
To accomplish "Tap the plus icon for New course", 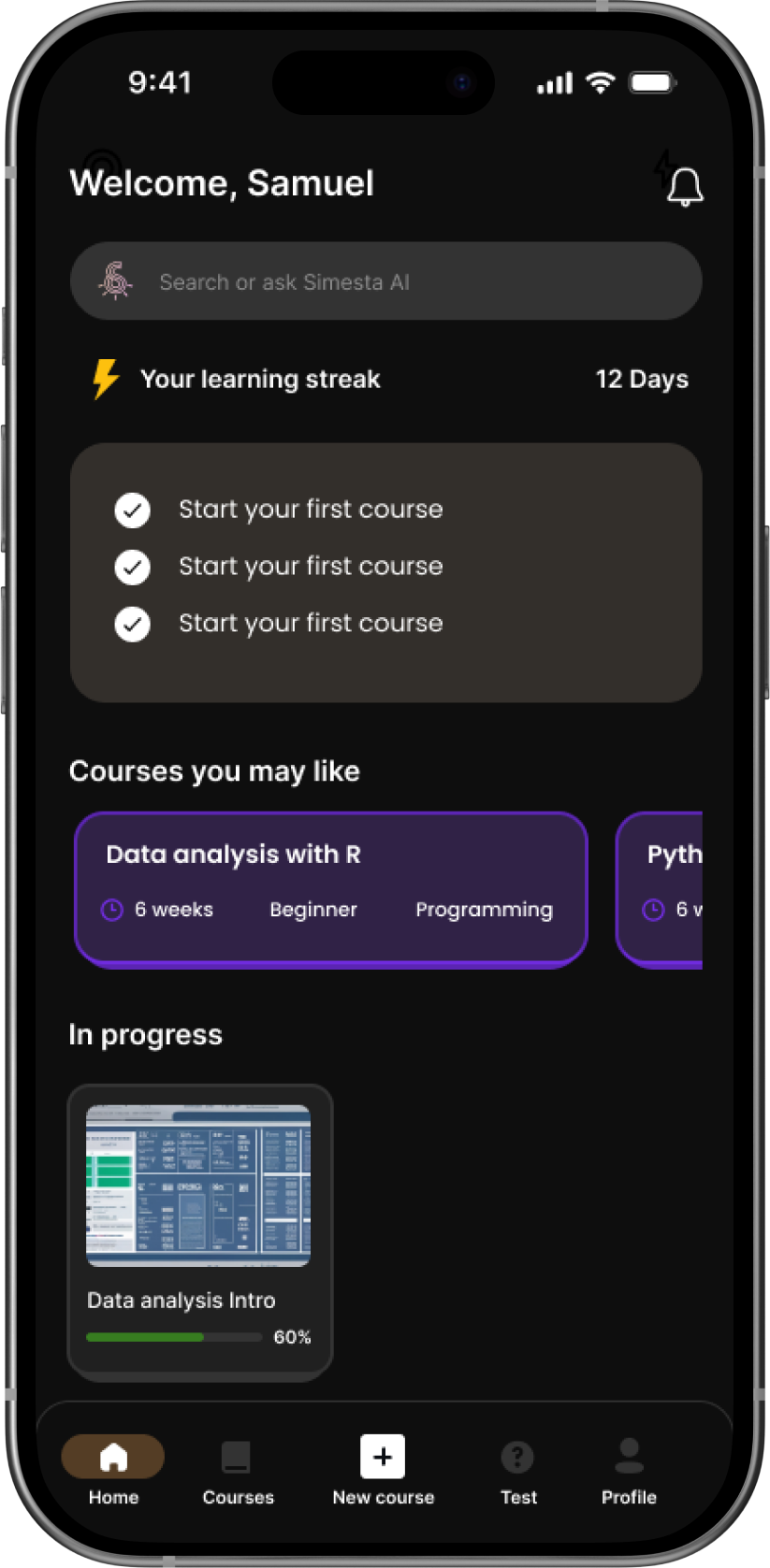I will point(383,1457).
